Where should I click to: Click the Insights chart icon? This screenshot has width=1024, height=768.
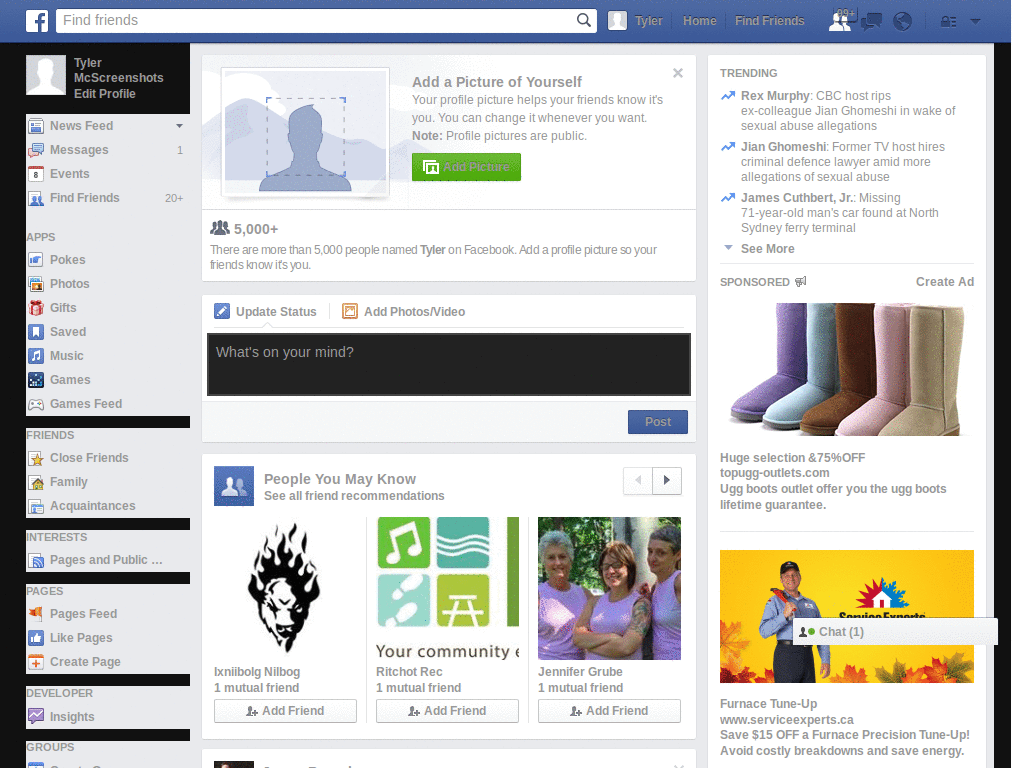[36, 717]
